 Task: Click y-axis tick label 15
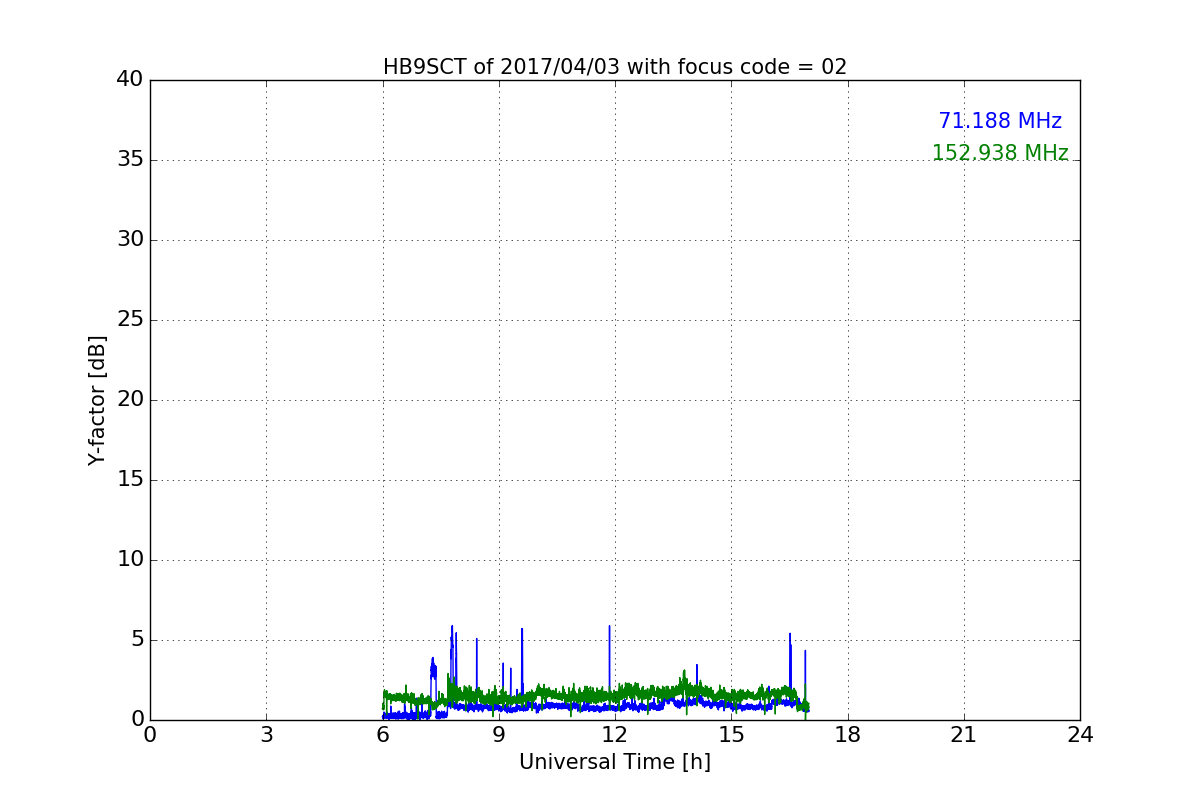(x=129, y=480)
